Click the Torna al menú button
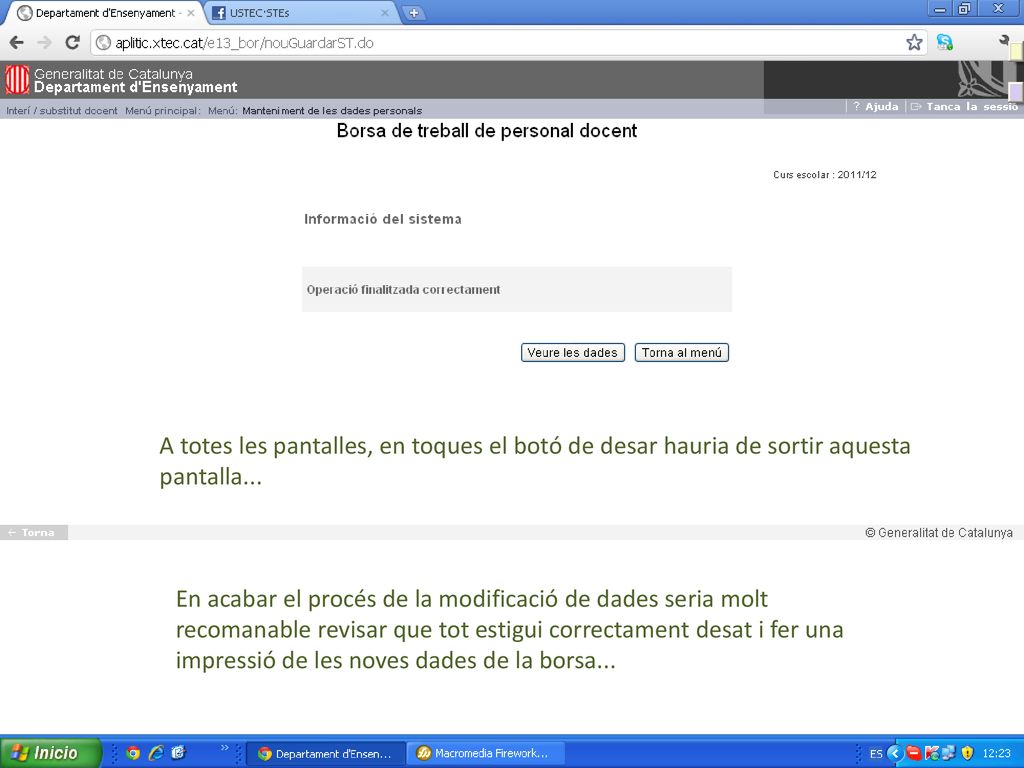Image resolution: width=1024 pixels, height=768 pixels. (682, 353)
